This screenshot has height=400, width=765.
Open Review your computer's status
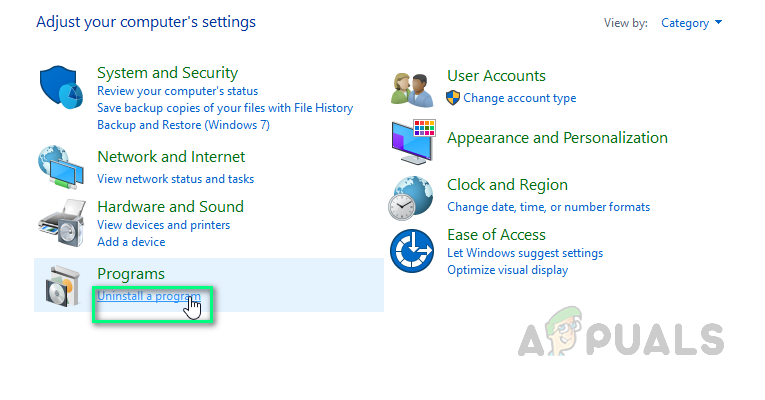pyautogui.click(x=177, y=91)
